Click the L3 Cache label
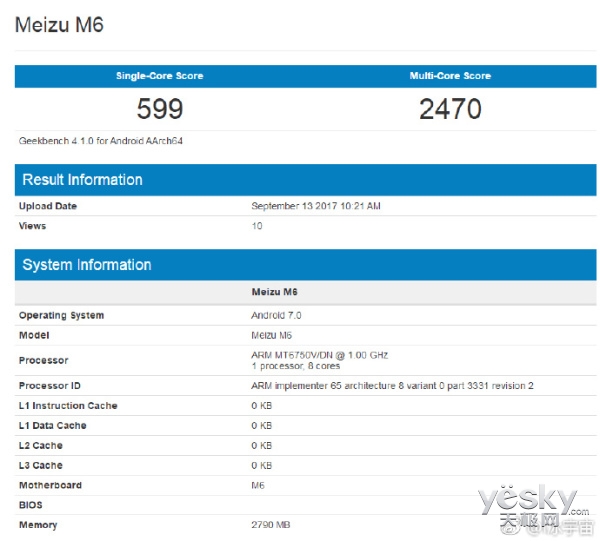The image size is (600, 541). point(41,465)
